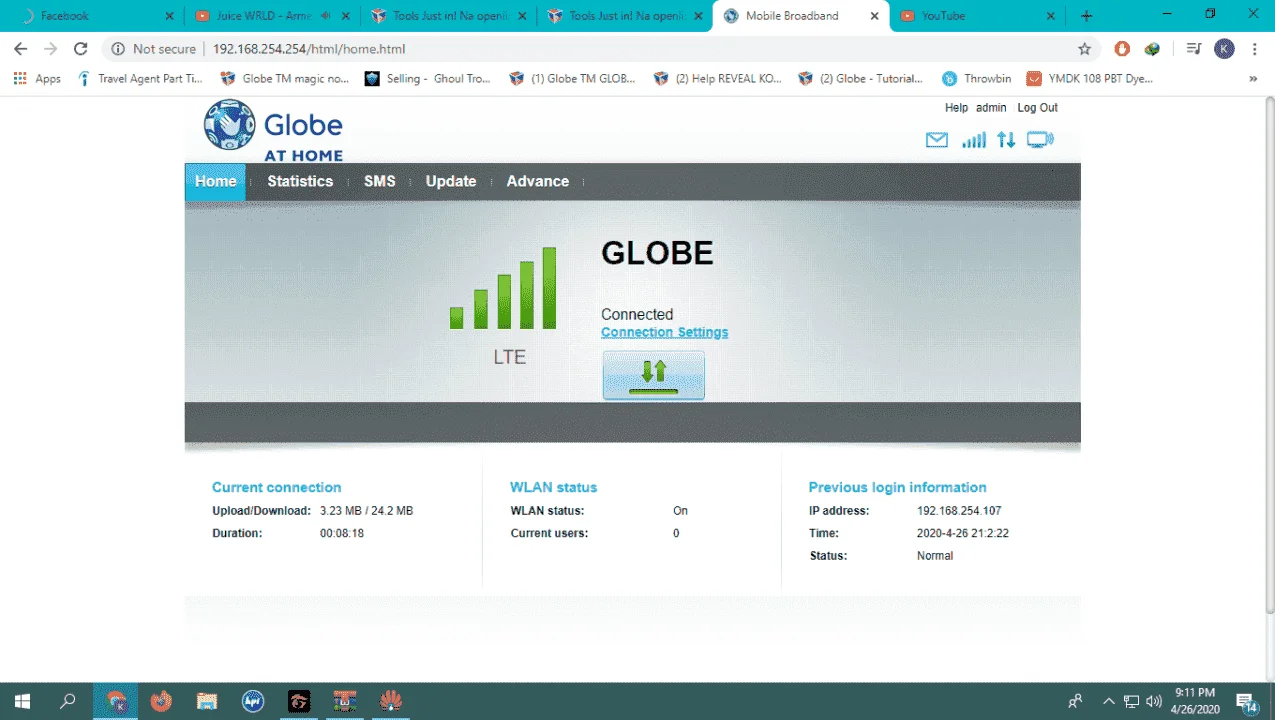
Task: Mute audio icon on Juice WRLD tab
Action: pyautogui.click(x=326, y=16)
